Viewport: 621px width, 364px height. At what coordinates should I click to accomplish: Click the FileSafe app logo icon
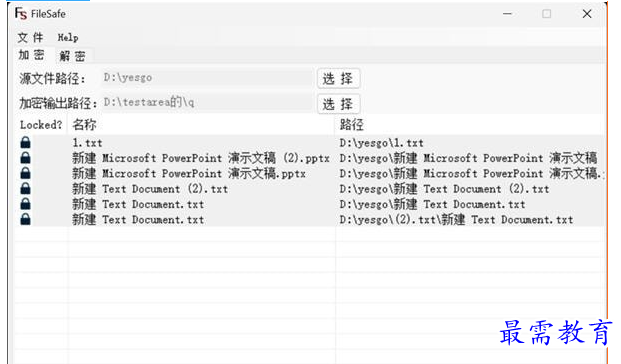21,13
